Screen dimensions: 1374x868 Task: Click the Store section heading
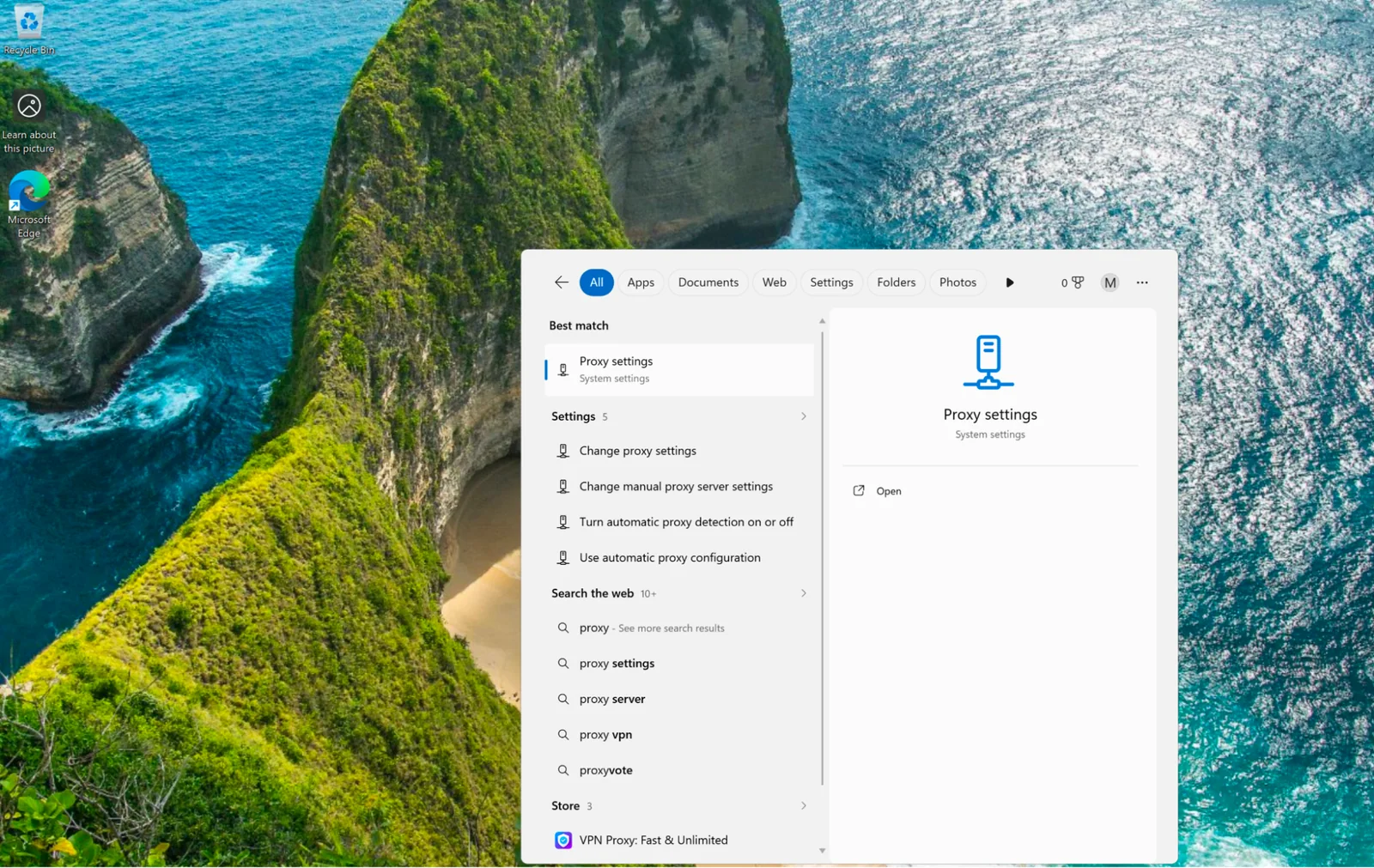(565, 806)
